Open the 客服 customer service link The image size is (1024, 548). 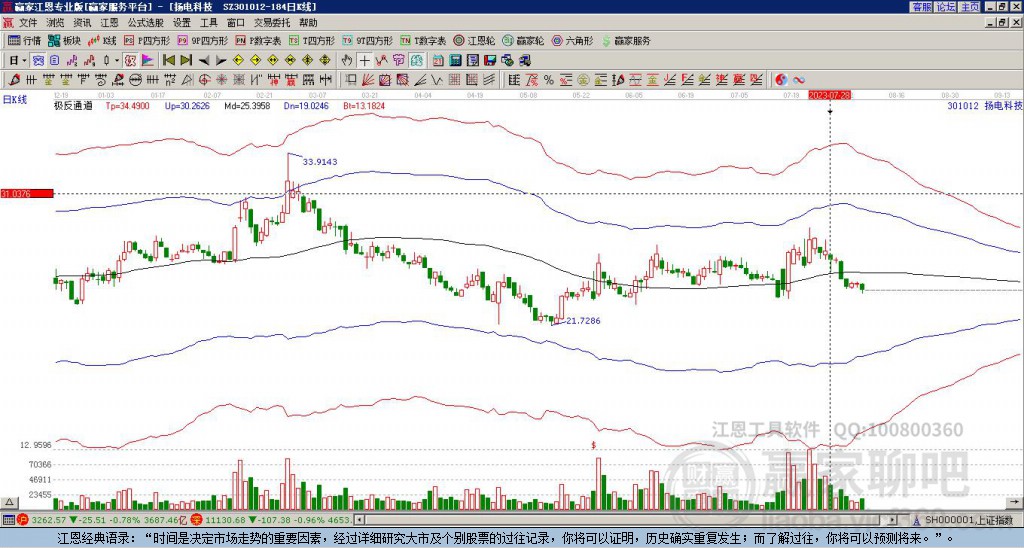tap(921, 6)
